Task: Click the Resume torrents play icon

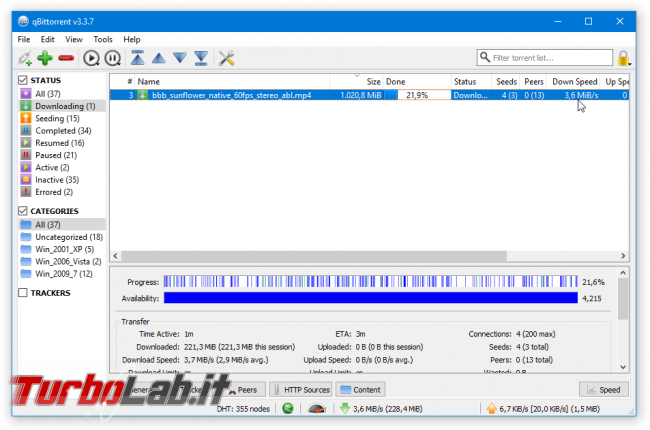Action: click(91, 58)
